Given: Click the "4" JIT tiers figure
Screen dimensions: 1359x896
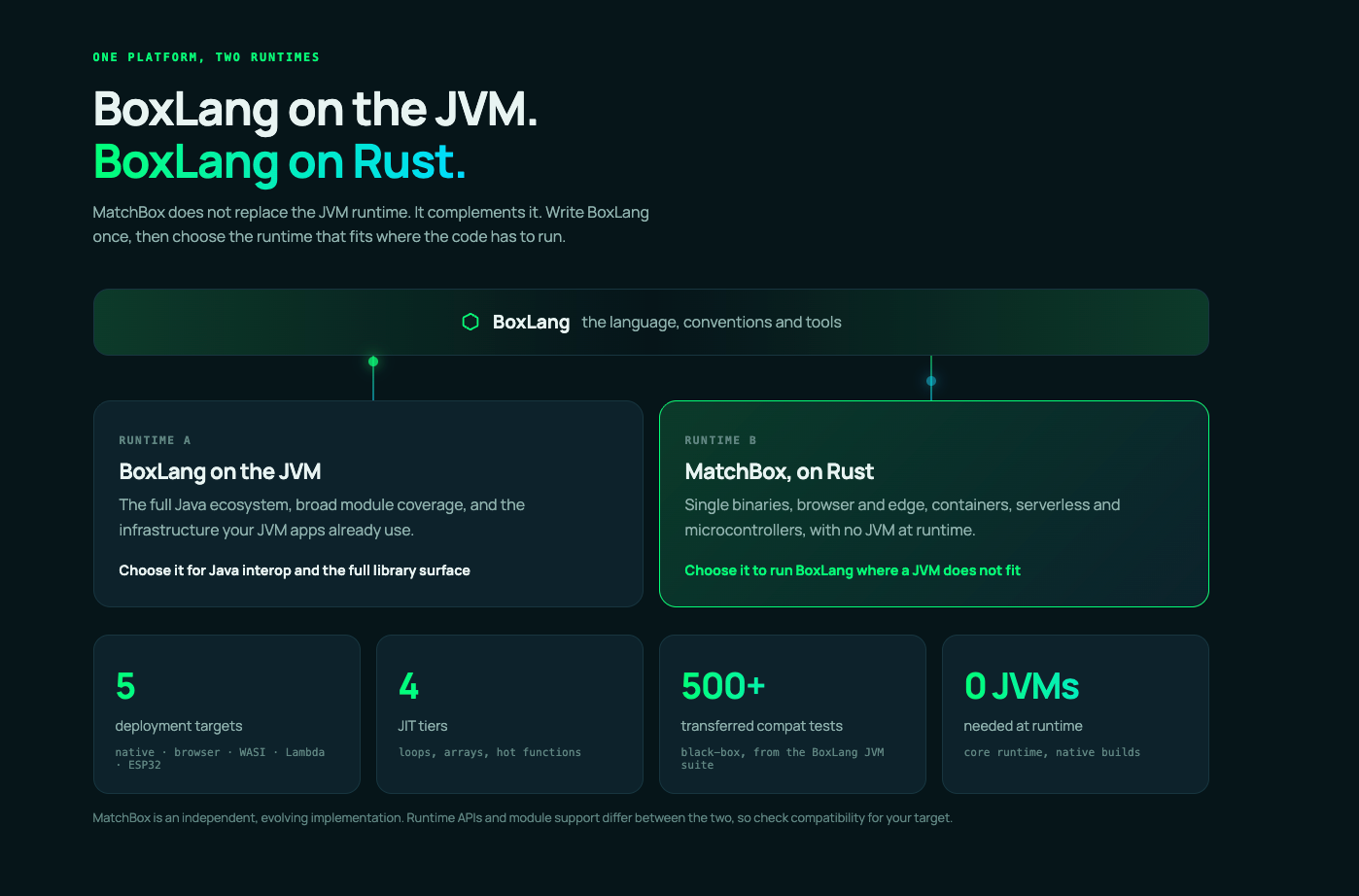Looking at the screenshot, I should pos(408,686).
